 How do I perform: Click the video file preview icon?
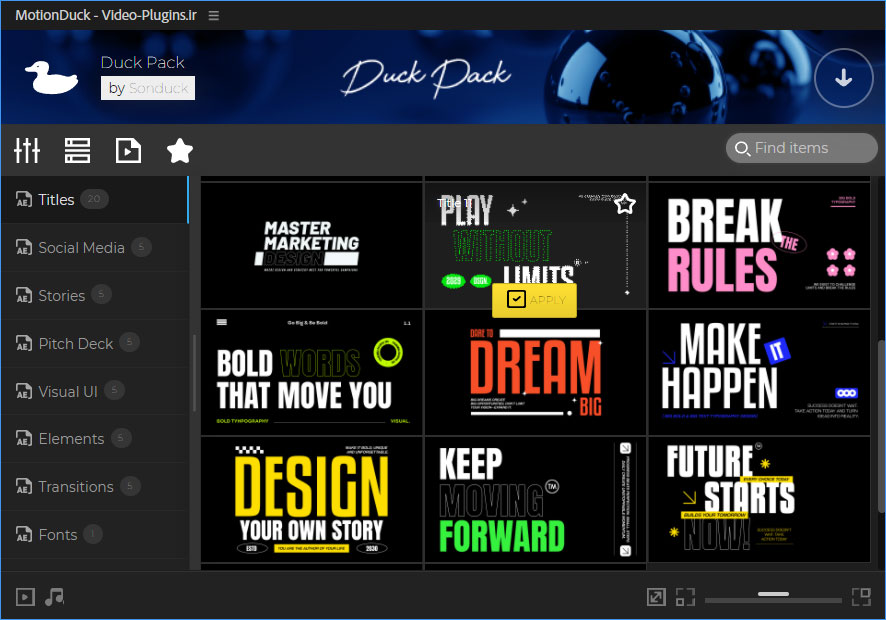tap(128, 150)
